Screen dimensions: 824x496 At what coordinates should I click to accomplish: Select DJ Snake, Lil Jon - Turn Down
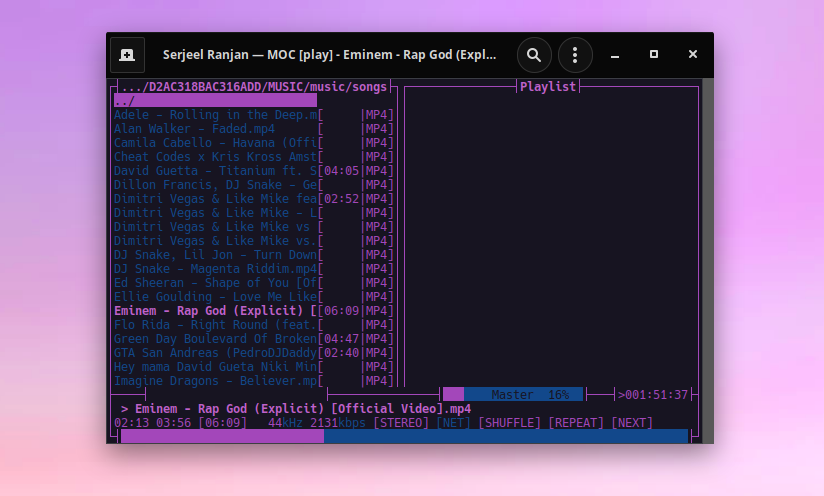pyautogui.click(x=254, y=255)
